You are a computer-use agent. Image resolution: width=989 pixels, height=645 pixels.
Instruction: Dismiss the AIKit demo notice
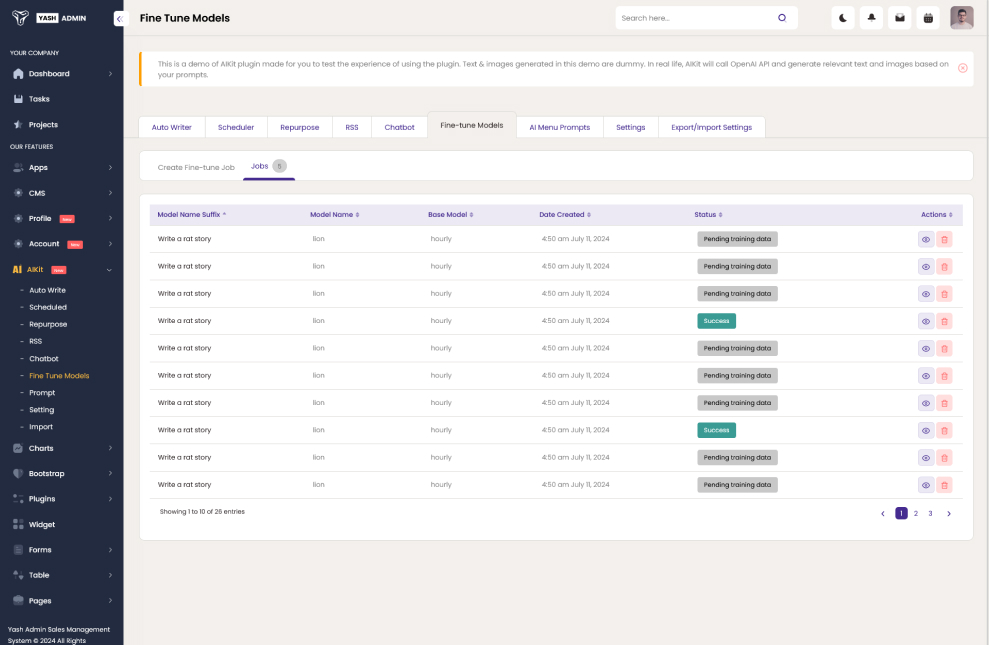tap(963, 68)
